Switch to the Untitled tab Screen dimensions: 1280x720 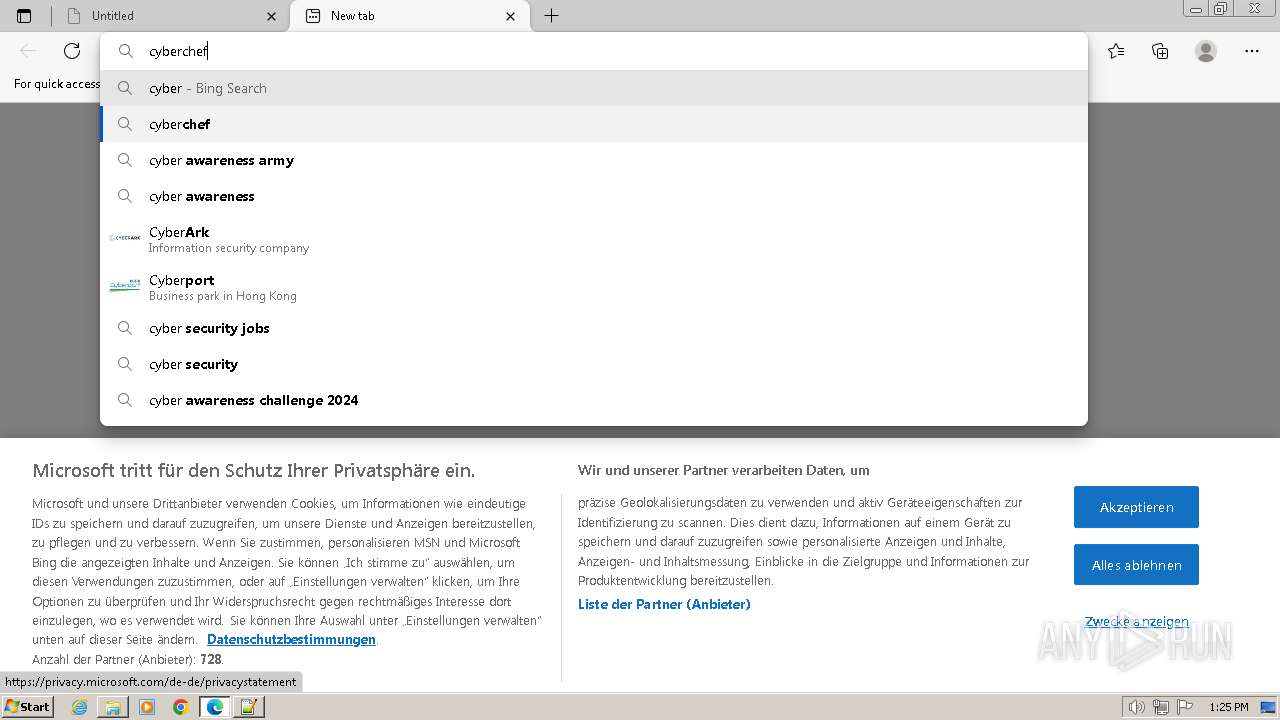[x=160, y=16]
